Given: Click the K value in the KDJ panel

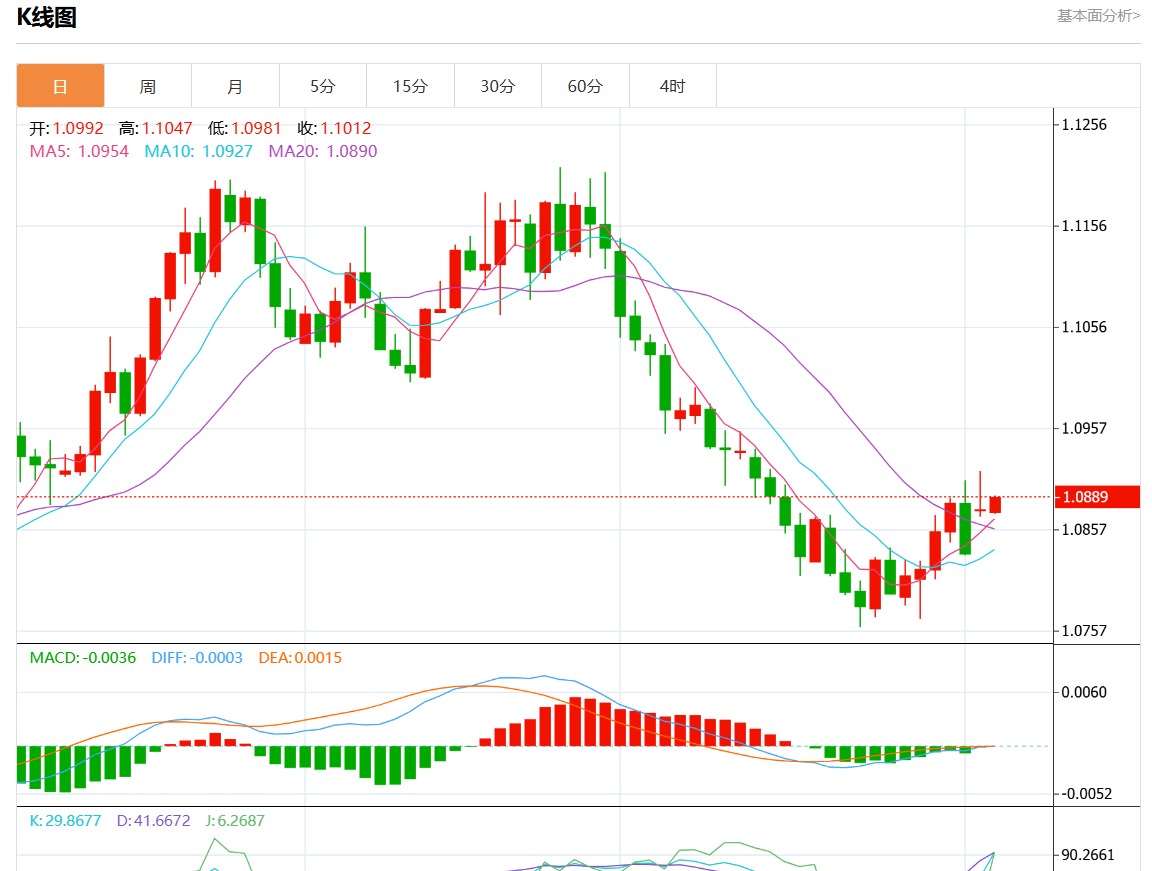Looking at the screenshot, I should click(x=65, y=821).
